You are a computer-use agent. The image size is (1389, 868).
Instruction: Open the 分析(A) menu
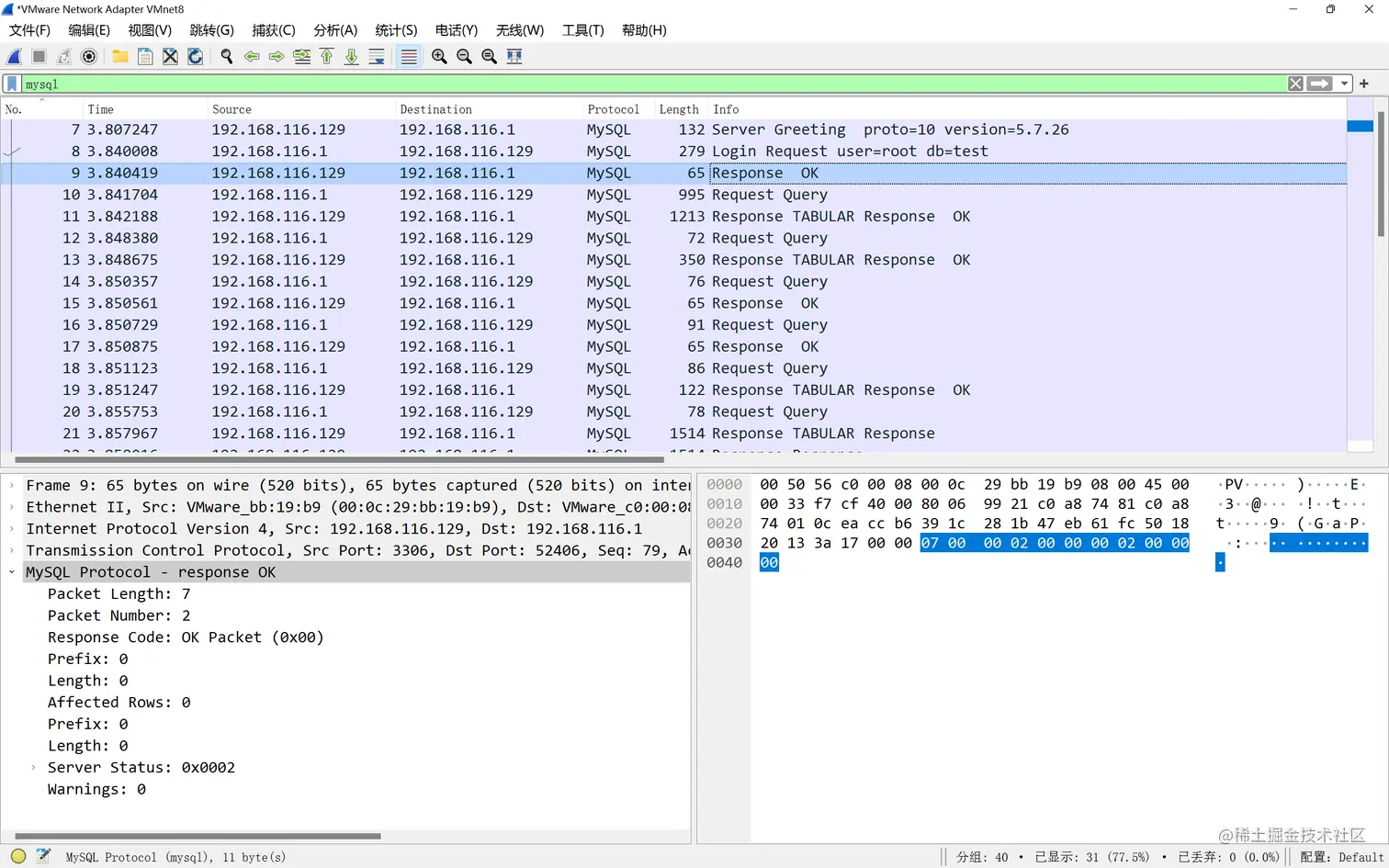335,30
